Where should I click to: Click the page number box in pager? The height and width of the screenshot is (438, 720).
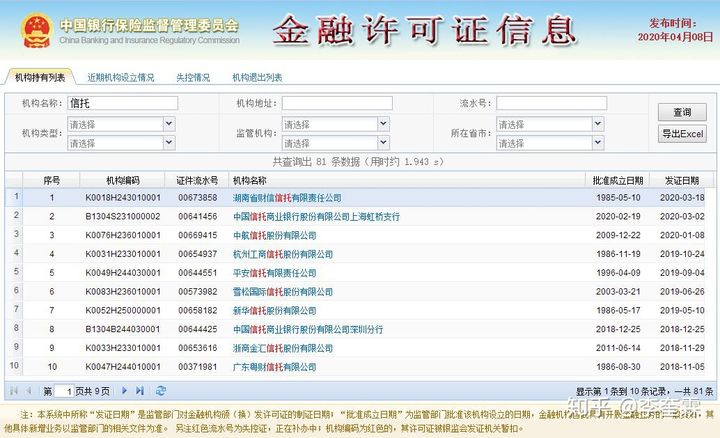[x=64, y=391]
